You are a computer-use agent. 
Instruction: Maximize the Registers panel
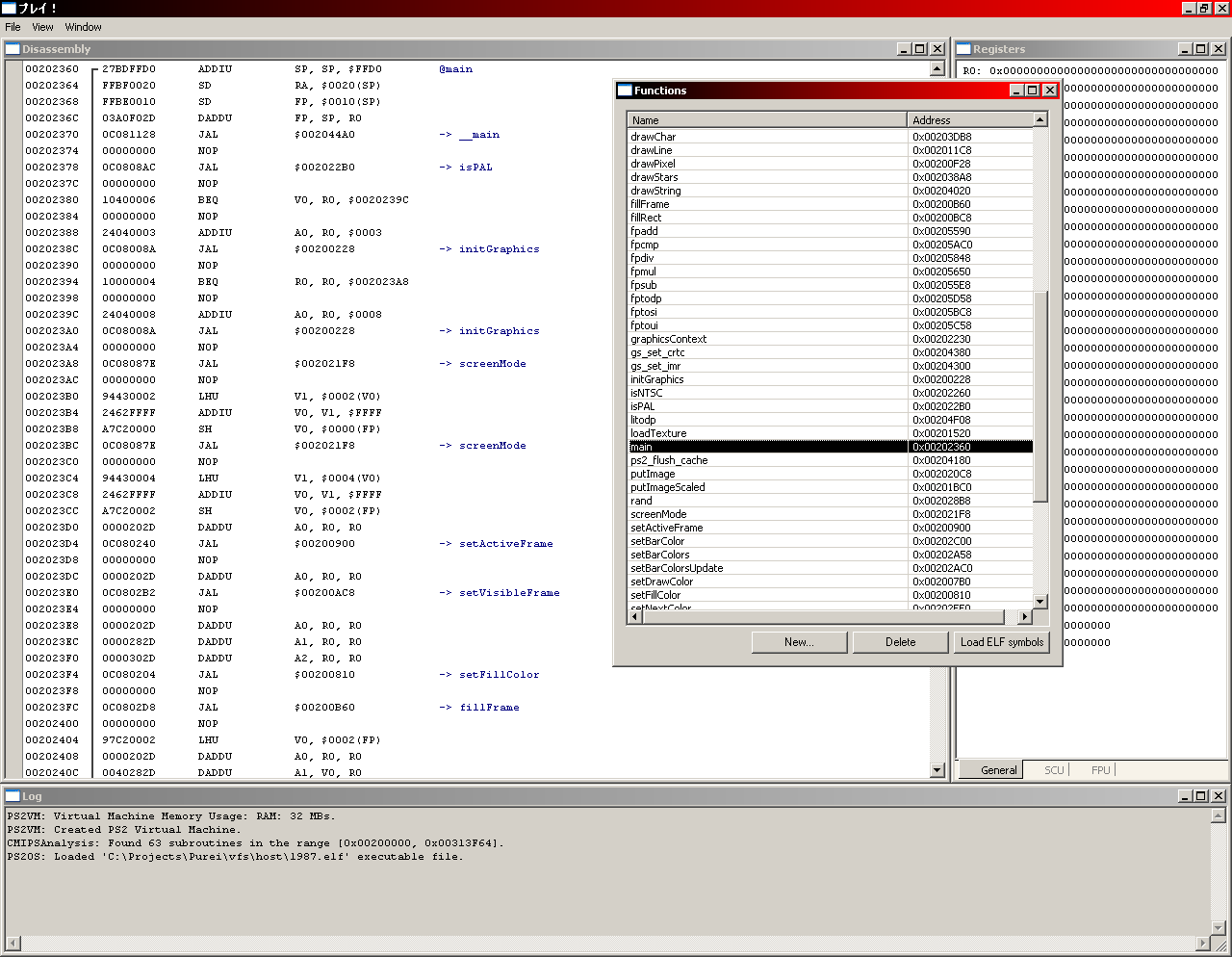[1200, 49]
